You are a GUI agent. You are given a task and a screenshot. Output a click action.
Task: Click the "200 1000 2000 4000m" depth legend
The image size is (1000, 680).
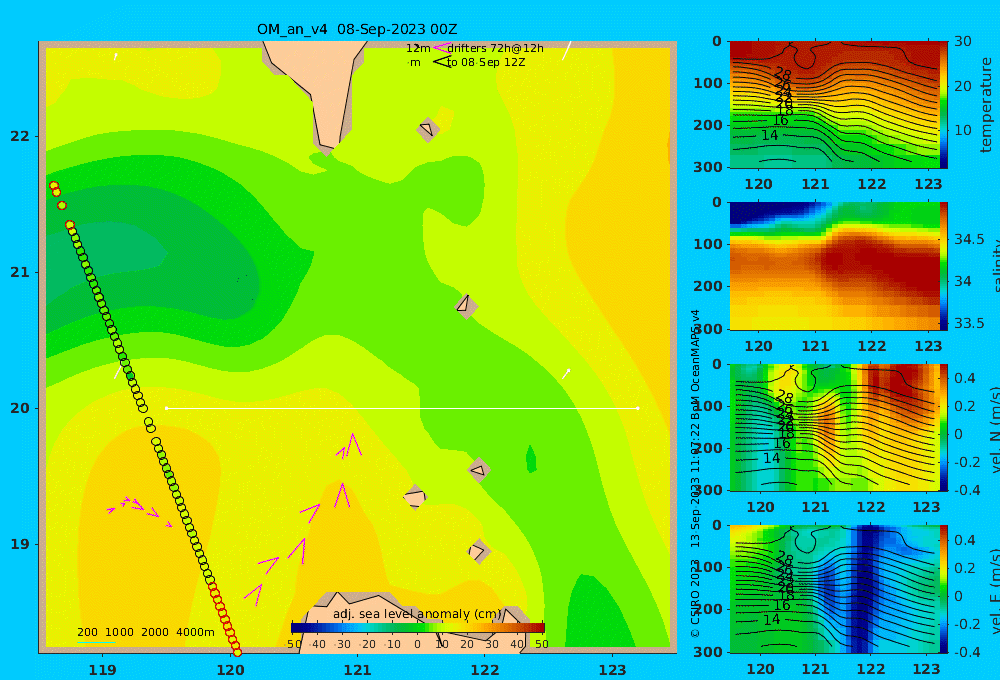(x=145, y=632)
